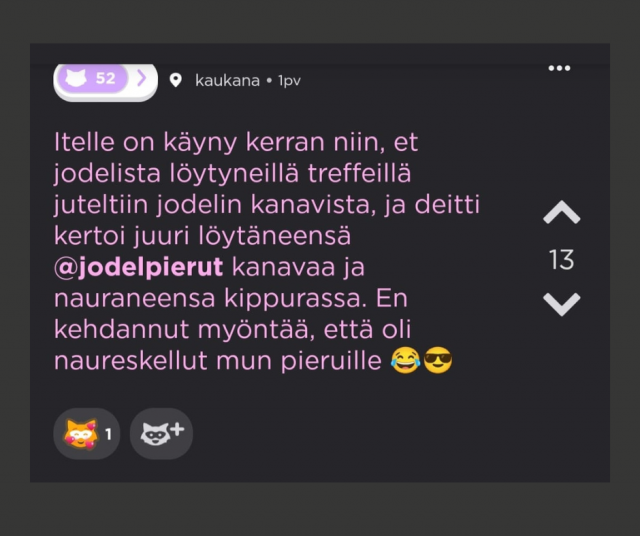
Task: Downvote the post with the down arrow
Action: pos(562,305)
